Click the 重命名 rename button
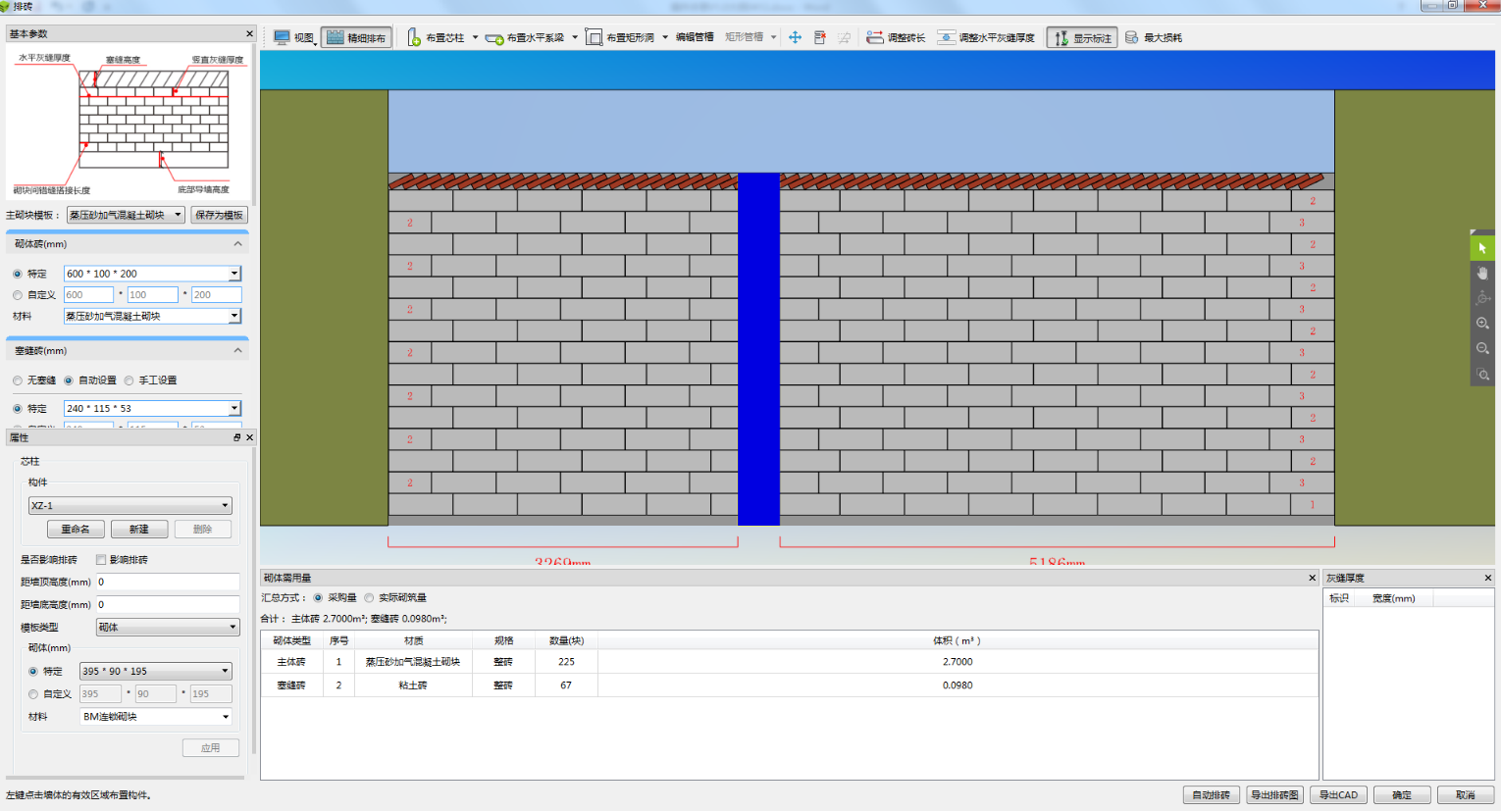The height and width of the screenshot is (812, 1501). [x=76, y=530]
